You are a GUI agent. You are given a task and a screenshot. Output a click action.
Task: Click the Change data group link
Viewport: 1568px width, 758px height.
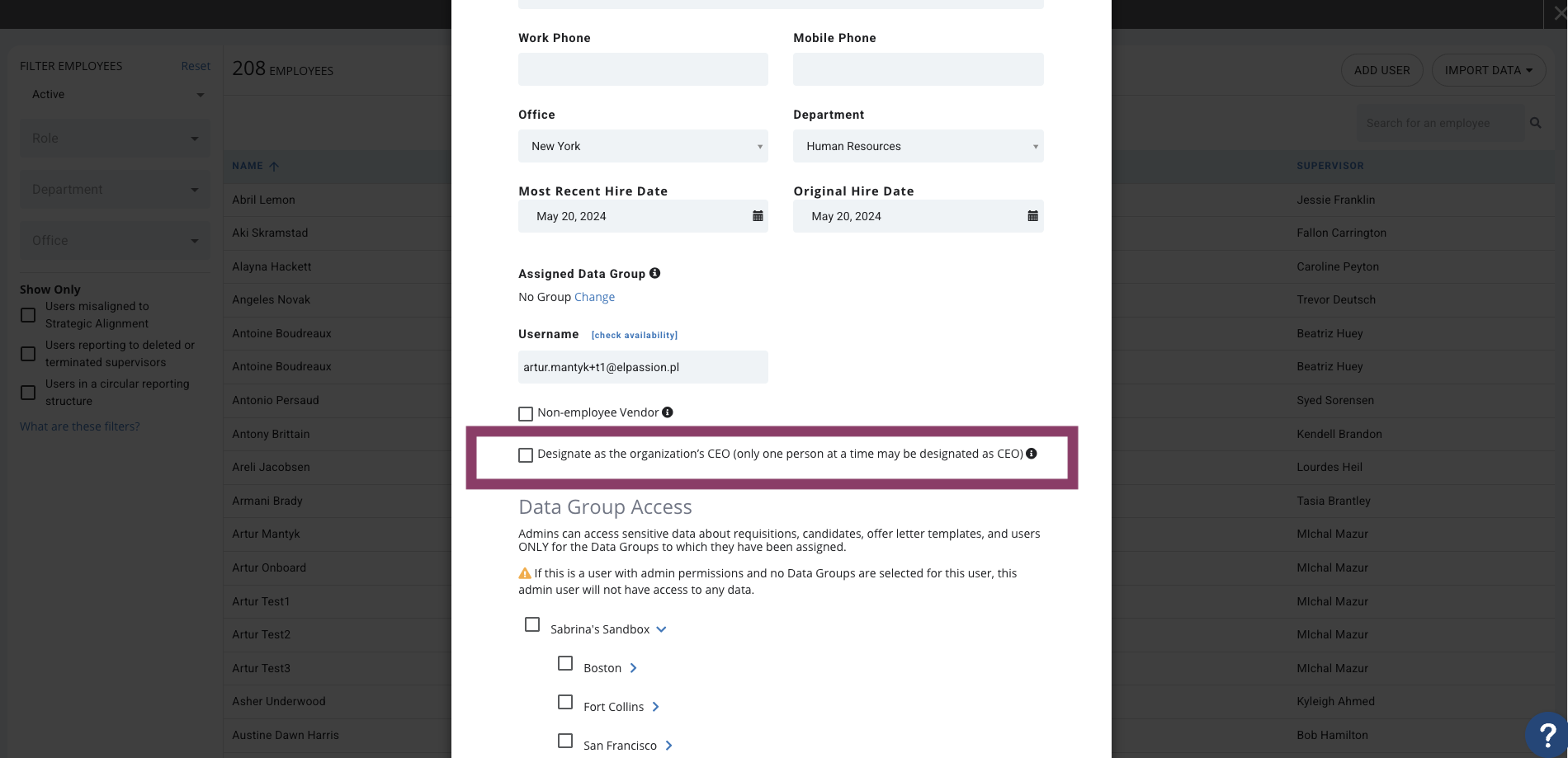tap(594, 297)
